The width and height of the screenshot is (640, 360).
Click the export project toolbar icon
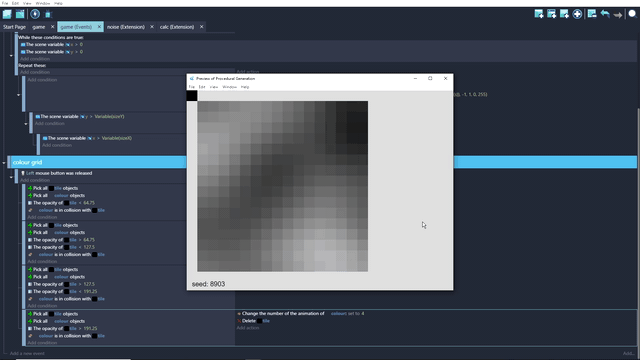coord(20,14)
